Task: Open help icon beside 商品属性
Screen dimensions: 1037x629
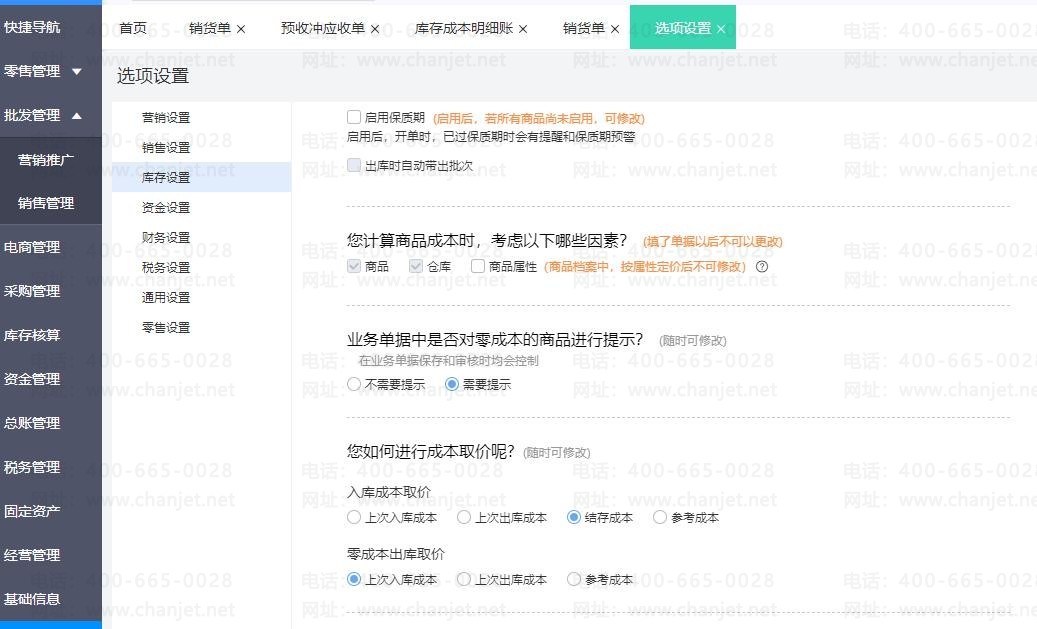Action: click(x=762, y=267)
